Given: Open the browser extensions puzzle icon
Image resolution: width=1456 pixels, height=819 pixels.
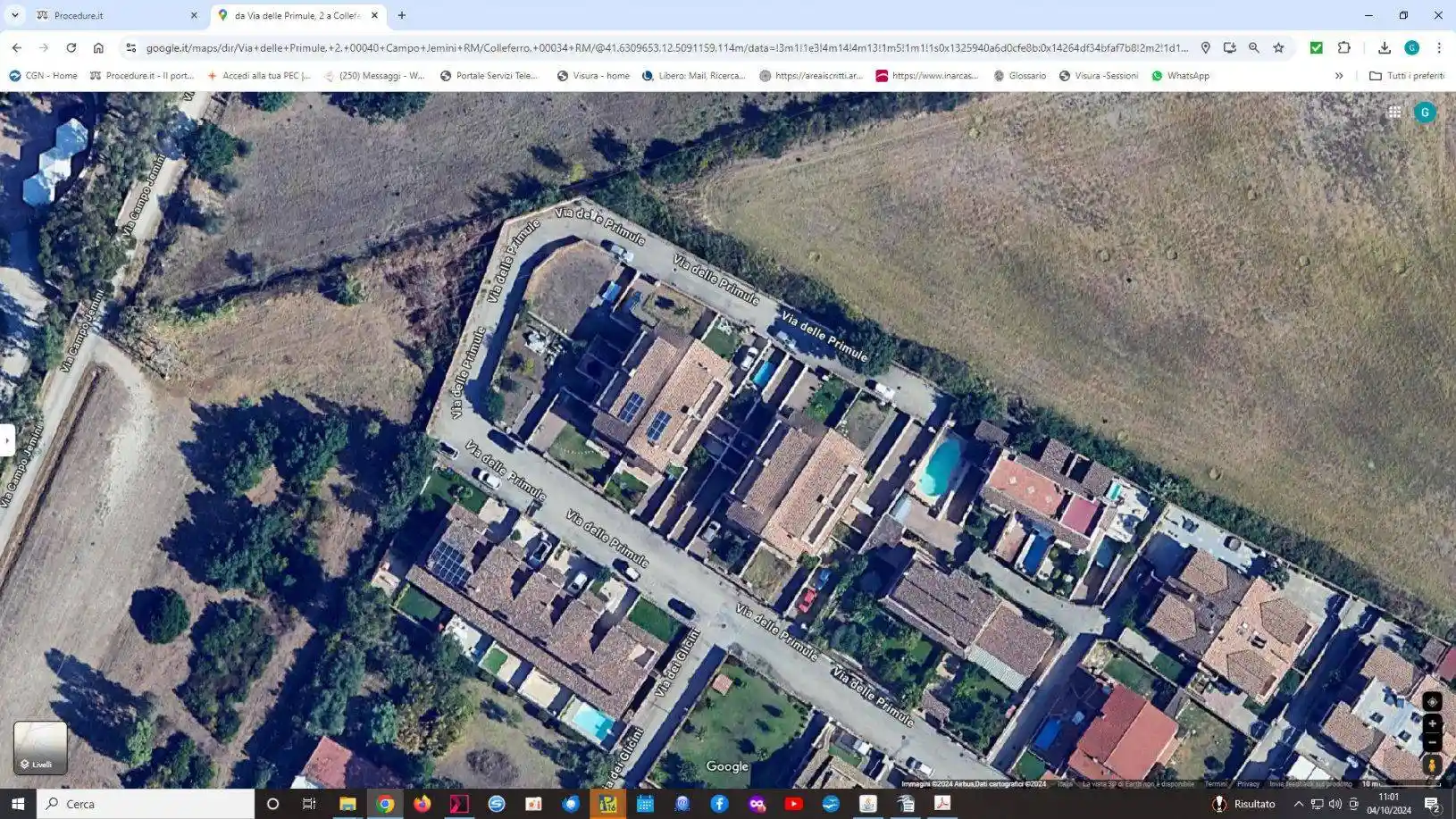Looking at the screenshot, I should click(1344, 47).
